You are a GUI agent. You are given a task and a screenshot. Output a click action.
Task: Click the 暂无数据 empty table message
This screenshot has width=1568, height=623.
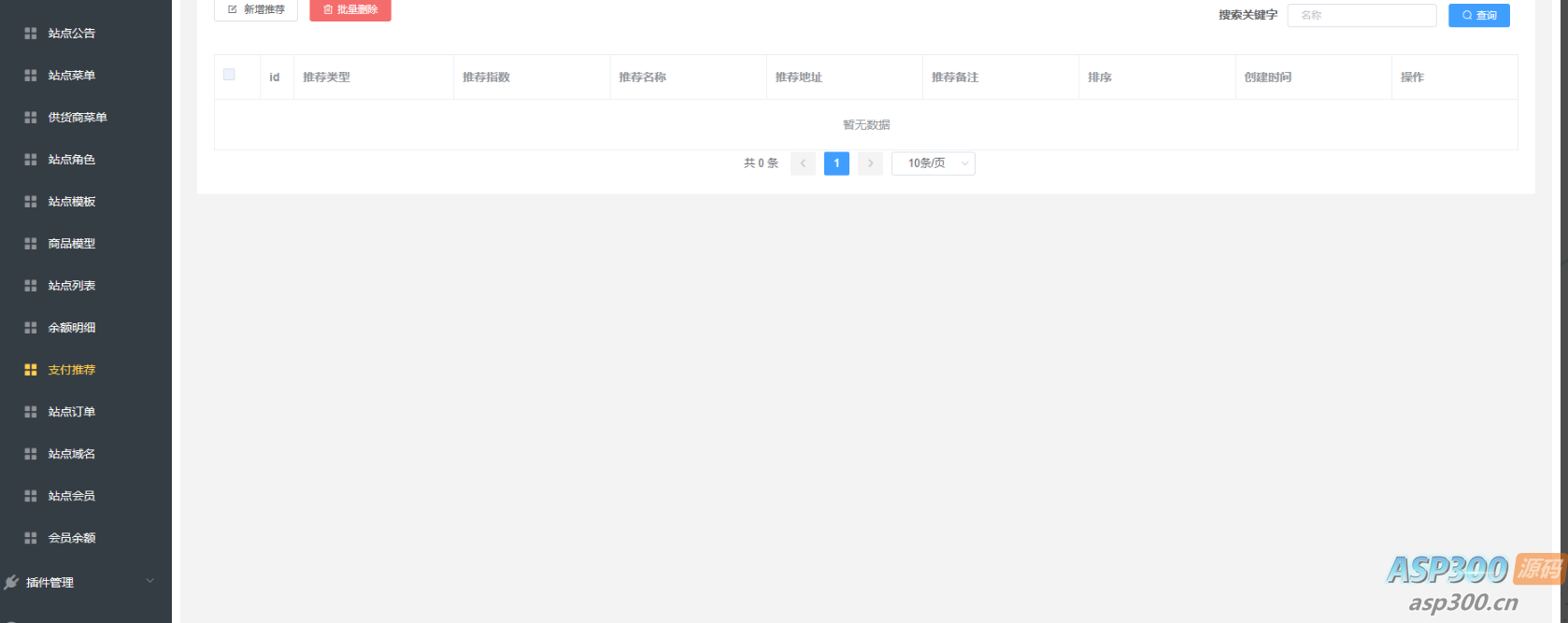(866, 125)
